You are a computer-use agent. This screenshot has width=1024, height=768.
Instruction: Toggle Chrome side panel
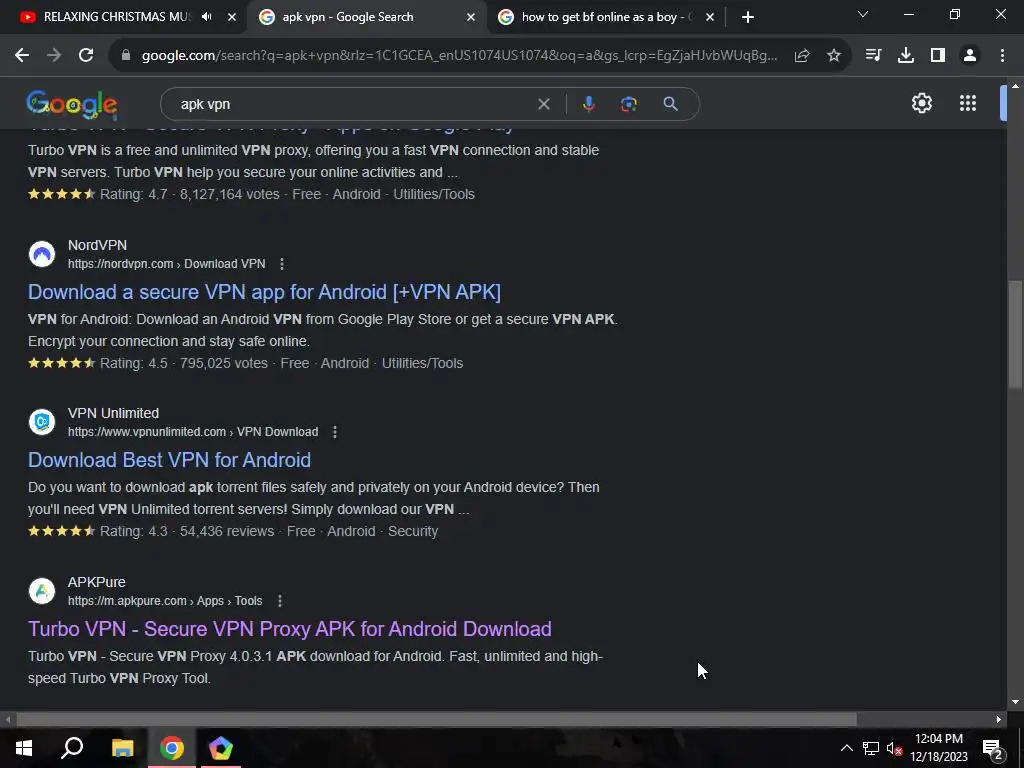coord(938,56)
